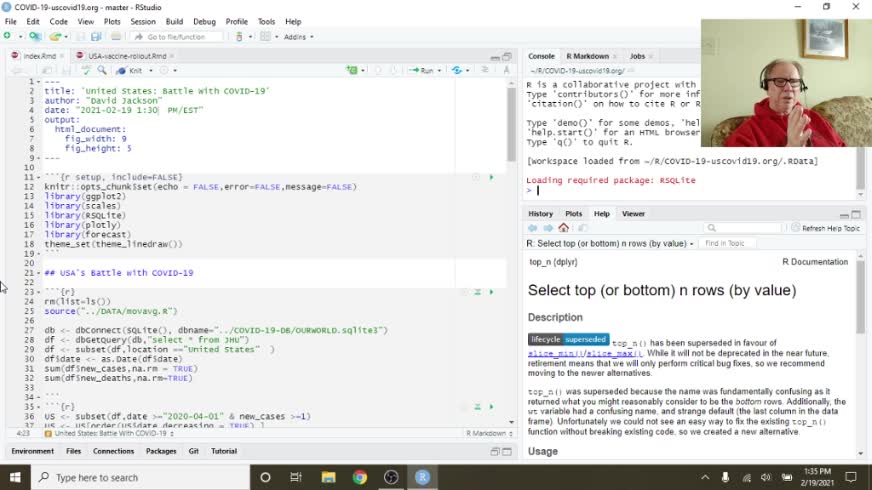Open recent files dropdown arrow

click(66, 37)
